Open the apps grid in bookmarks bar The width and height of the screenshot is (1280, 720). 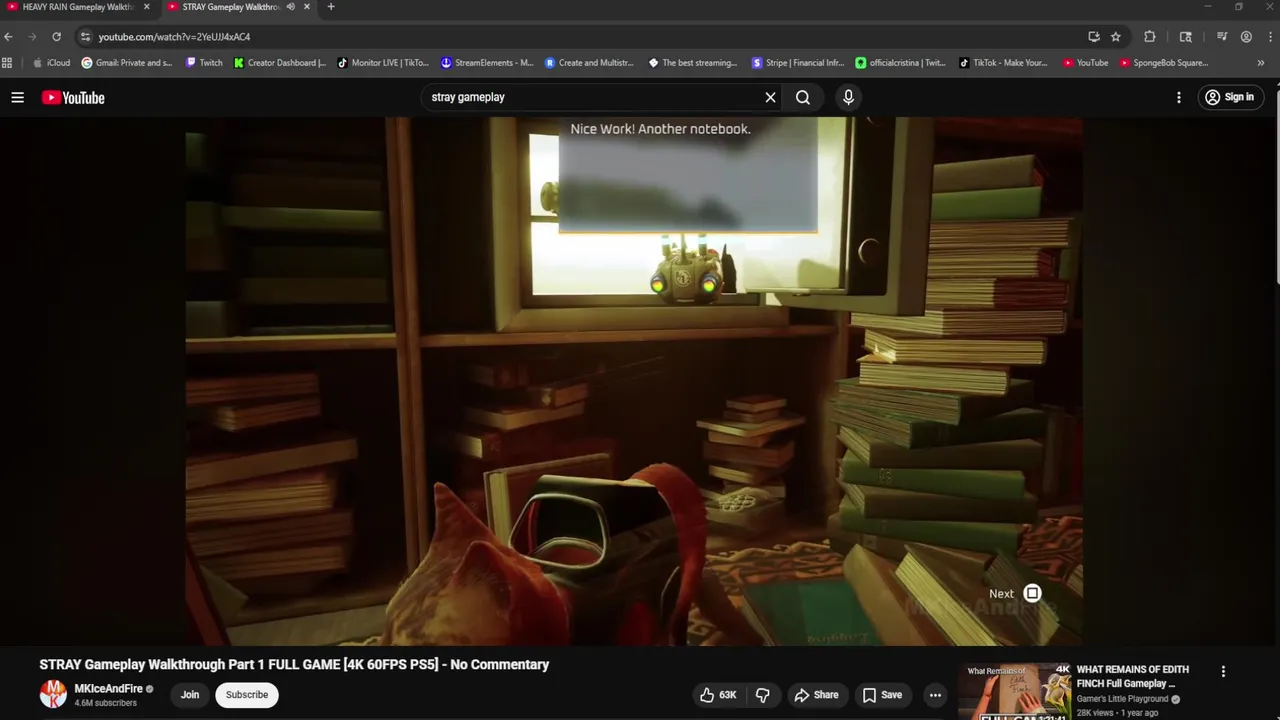coord(7,63)
